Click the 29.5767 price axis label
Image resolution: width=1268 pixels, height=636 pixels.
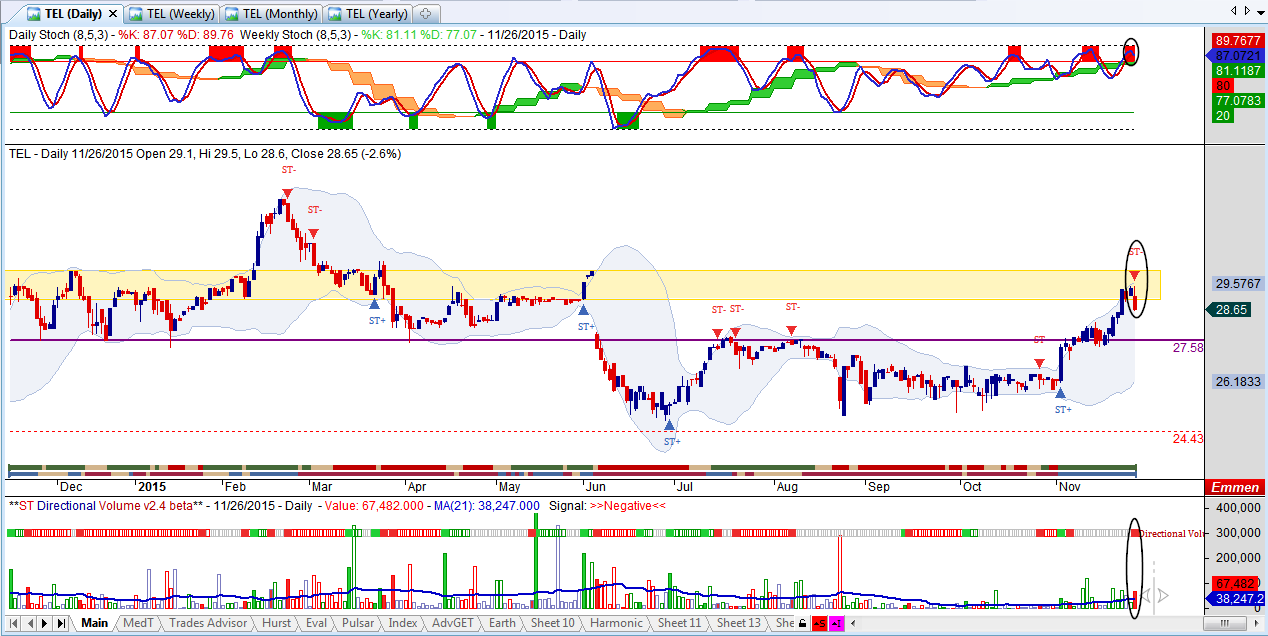(1237, 283)
